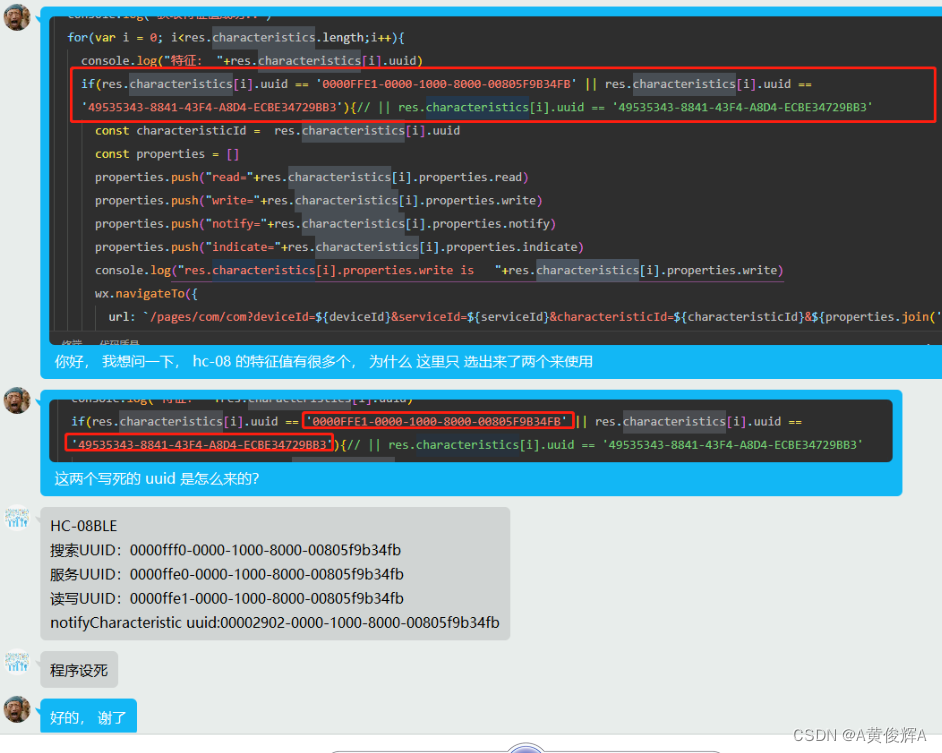Select the notifyCharacteristic uuid:00002902 line
The height and width of the screenshot is (753, 942).
275,623
